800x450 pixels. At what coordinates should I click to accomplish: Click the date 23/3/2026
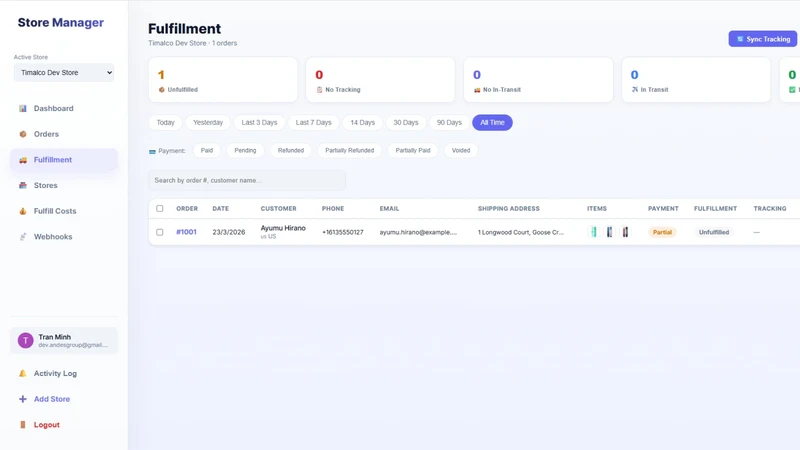click(229, 232)
